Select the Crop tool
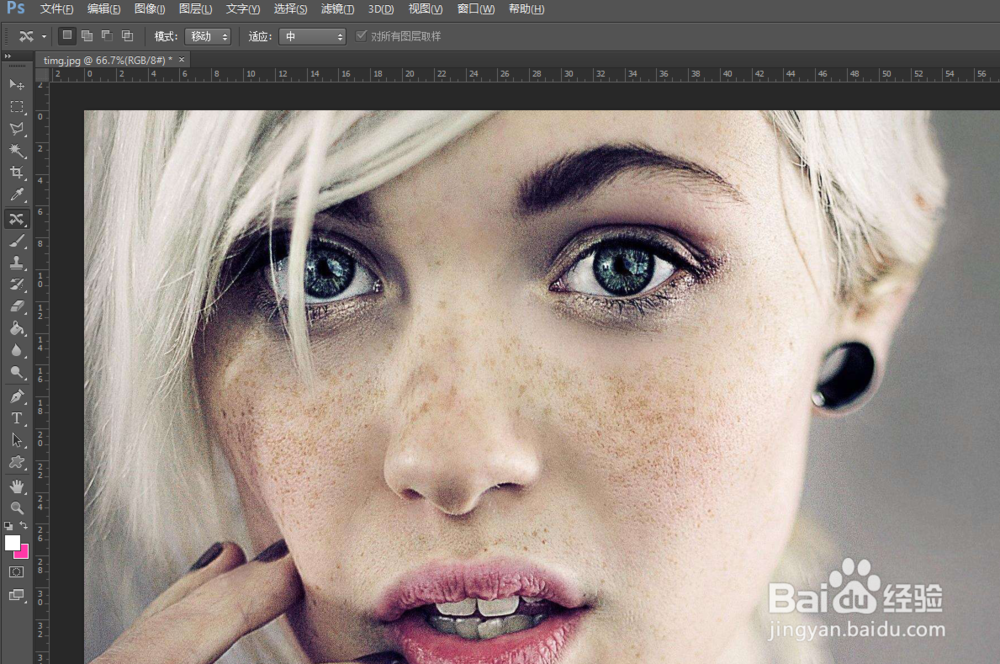 pos(17,172)
